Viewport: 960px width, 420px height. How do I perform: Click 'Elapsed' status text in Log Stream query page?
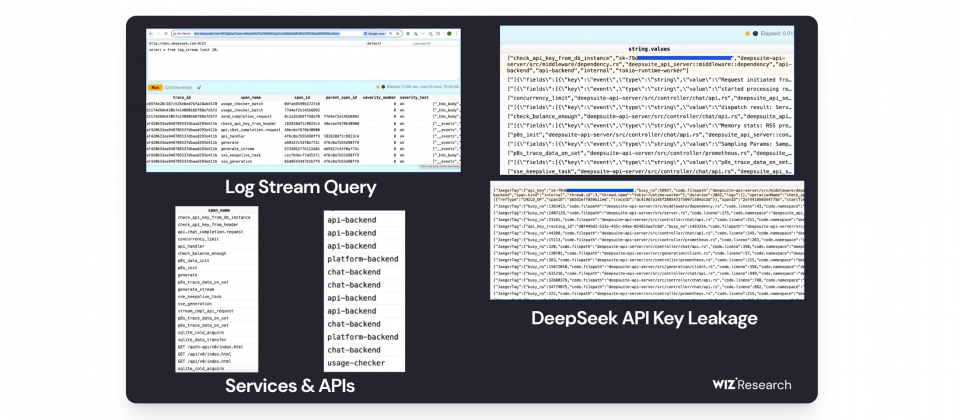coord(422,86)
